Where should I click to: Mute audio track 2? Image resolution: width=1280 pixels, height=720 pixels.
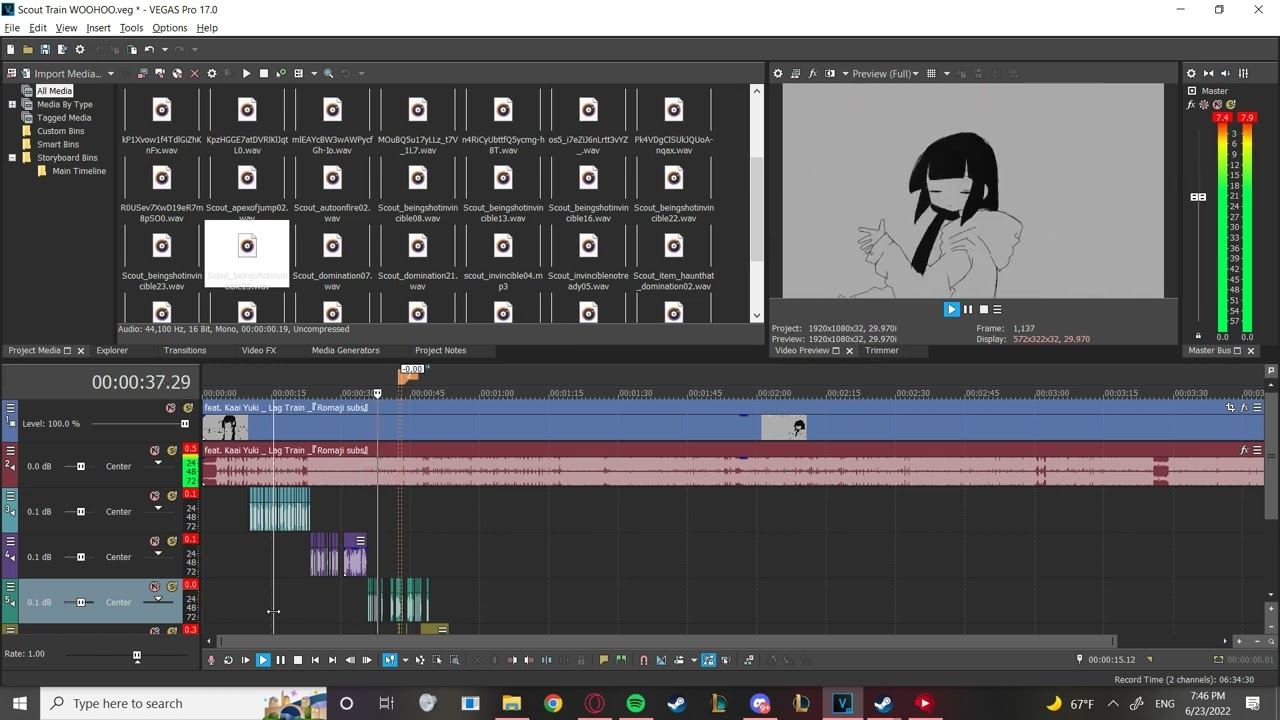(155, 451)
